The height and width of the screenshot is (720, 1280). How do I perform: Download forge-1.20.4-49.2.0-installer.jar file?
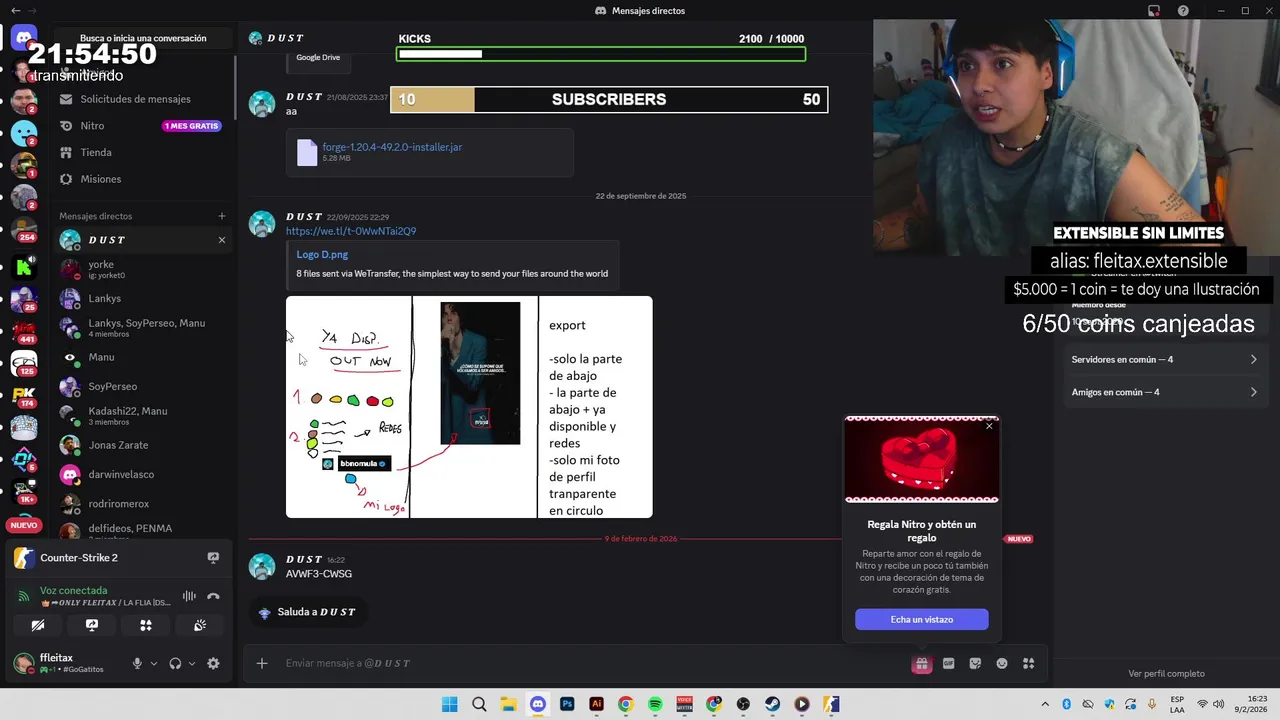point(392,147)
